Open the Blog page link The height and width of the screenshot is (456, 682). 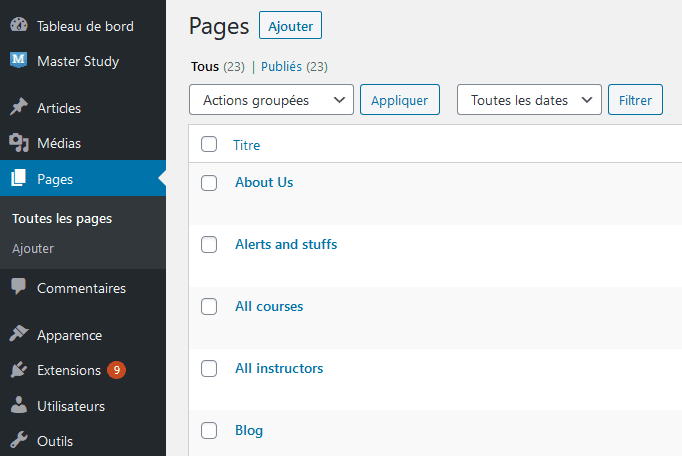click(x=249, y=430)
